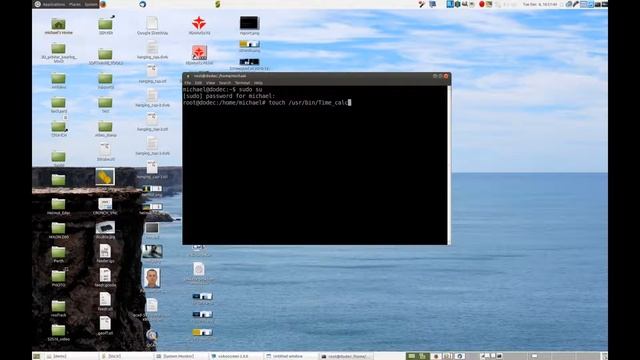
Task: Open the feeder.igs file icon
Action: click(105, 253)
